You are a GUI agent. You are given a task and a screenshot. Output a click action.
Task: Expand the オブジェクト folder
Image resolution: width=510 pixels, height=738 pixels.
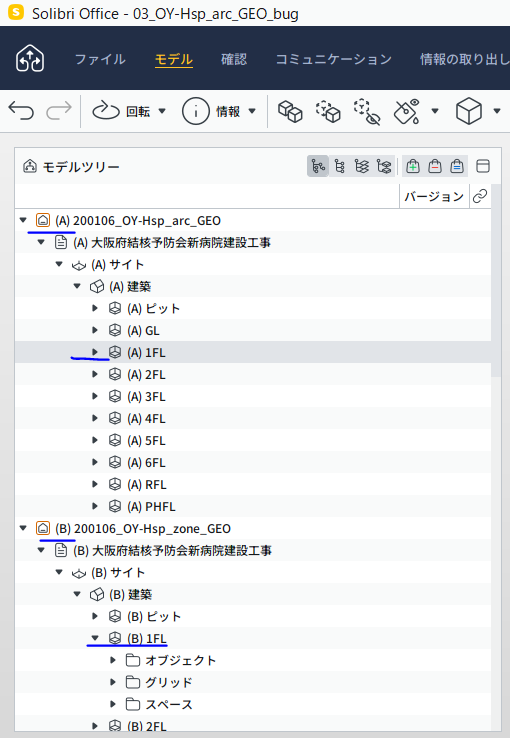[113, 660]
